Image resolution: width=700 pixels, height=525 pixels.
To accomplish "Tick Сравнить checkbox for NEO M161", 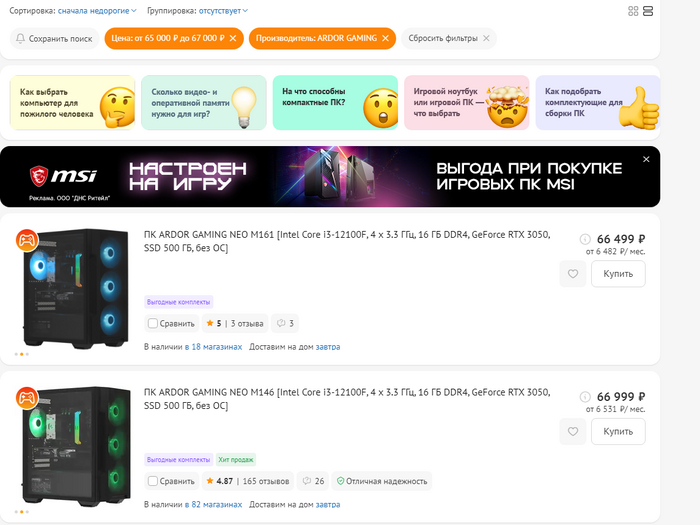I will click(153, 323).
